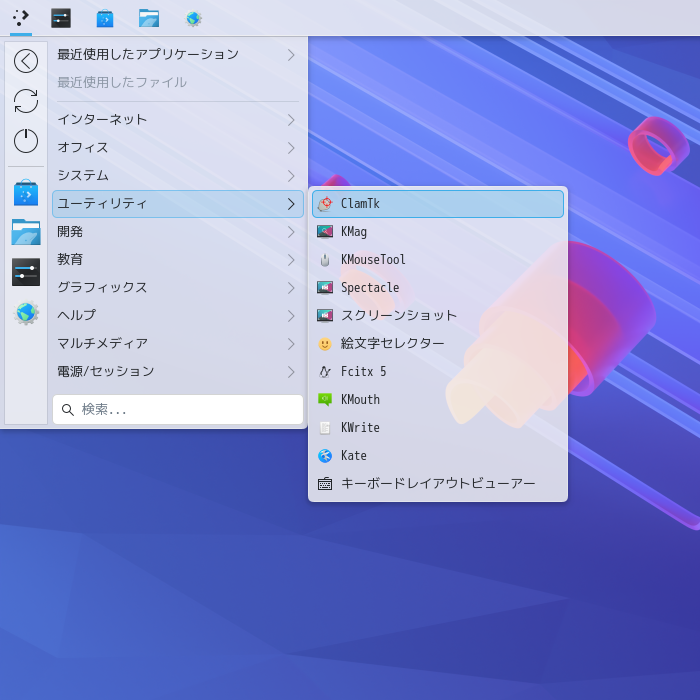Open the file manager in top panel
Image resolution: width=700 pixels, height=700 pixels.
coord(149,18)
